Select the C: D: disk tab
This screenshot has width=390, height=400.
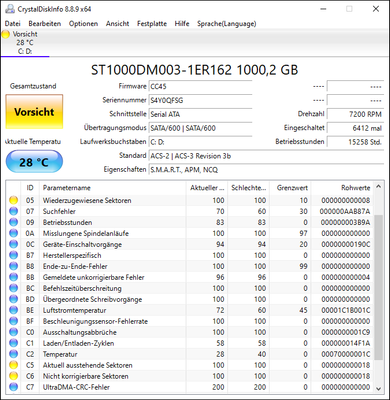click(x=25, y=43)
